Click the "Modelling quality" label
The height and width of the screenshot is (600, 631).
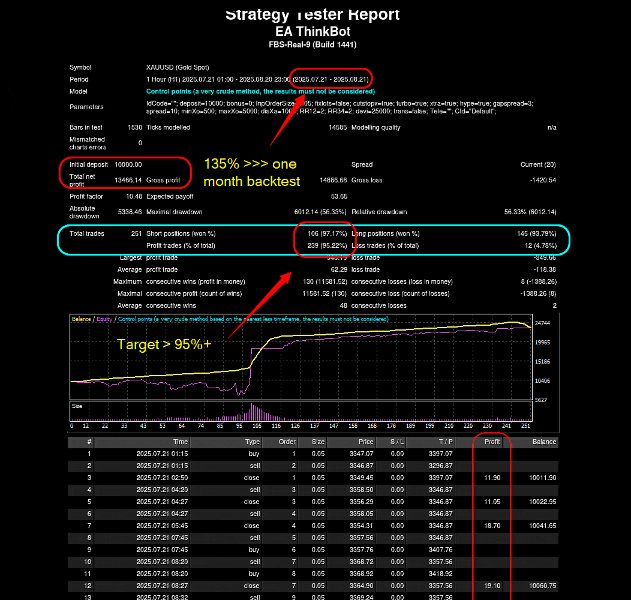pyautogui.click(x=375, y=128)
